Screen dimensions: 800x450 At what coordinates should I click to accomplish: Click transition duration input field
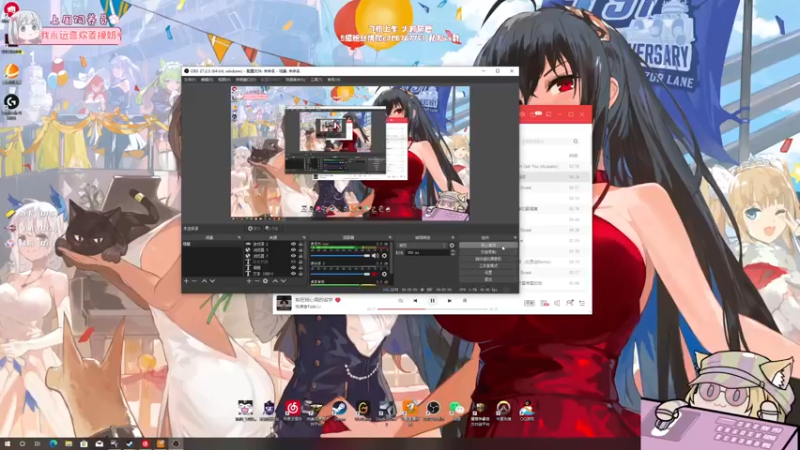pyautogui.click(x=428, y=252)
